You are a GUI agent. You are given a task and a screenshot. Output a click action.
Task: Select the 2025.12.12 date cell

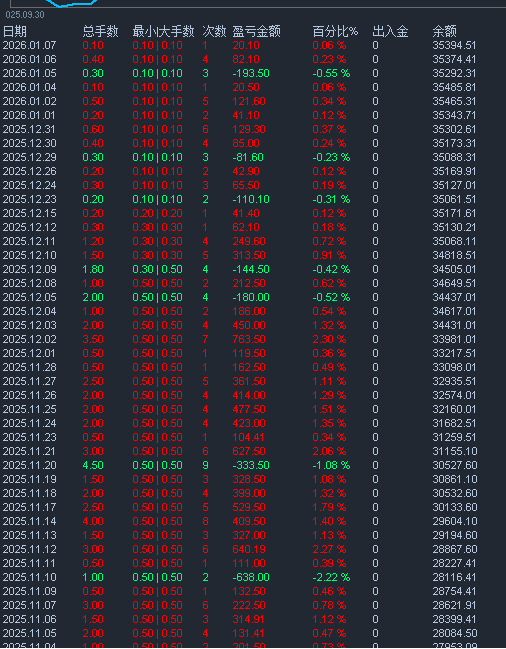click(x=29, y=227)
